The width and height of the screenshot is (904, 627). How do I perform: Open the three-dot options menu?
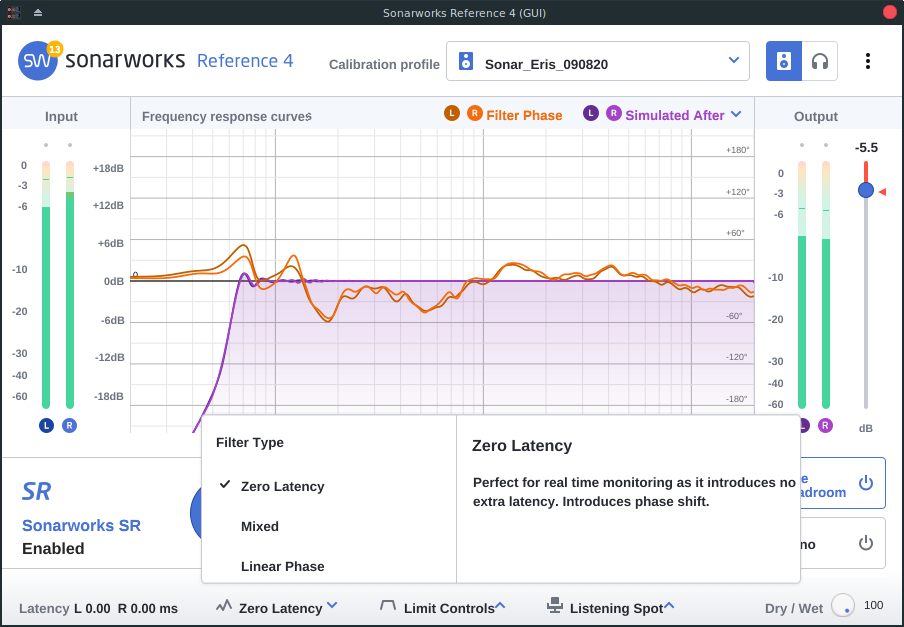[868, 61]
